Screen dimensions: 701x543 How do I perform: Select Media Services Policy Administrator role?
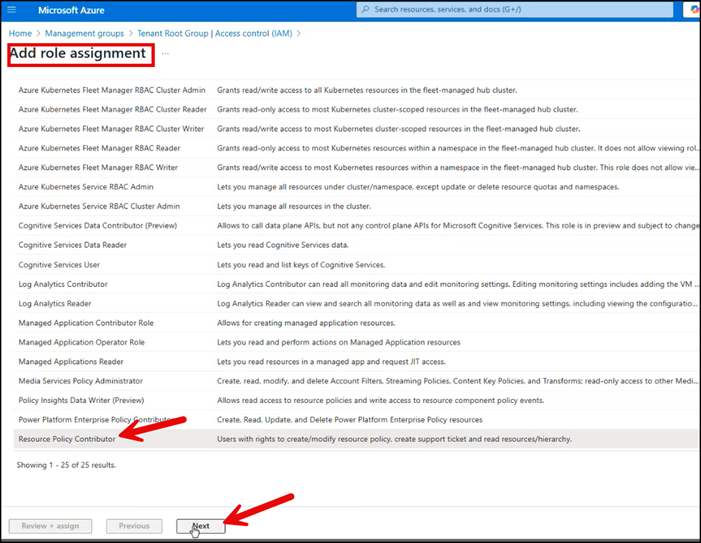coord(80,381)
